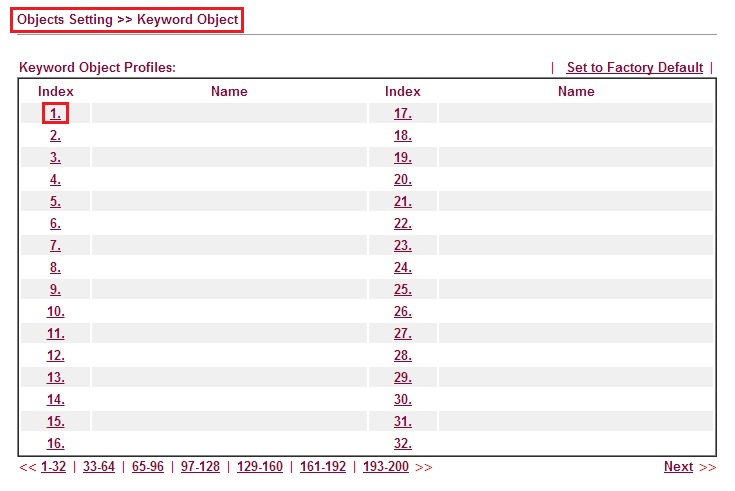View profiles page 161-192
This screenshot has height=491, width=735.
point(323,467)
